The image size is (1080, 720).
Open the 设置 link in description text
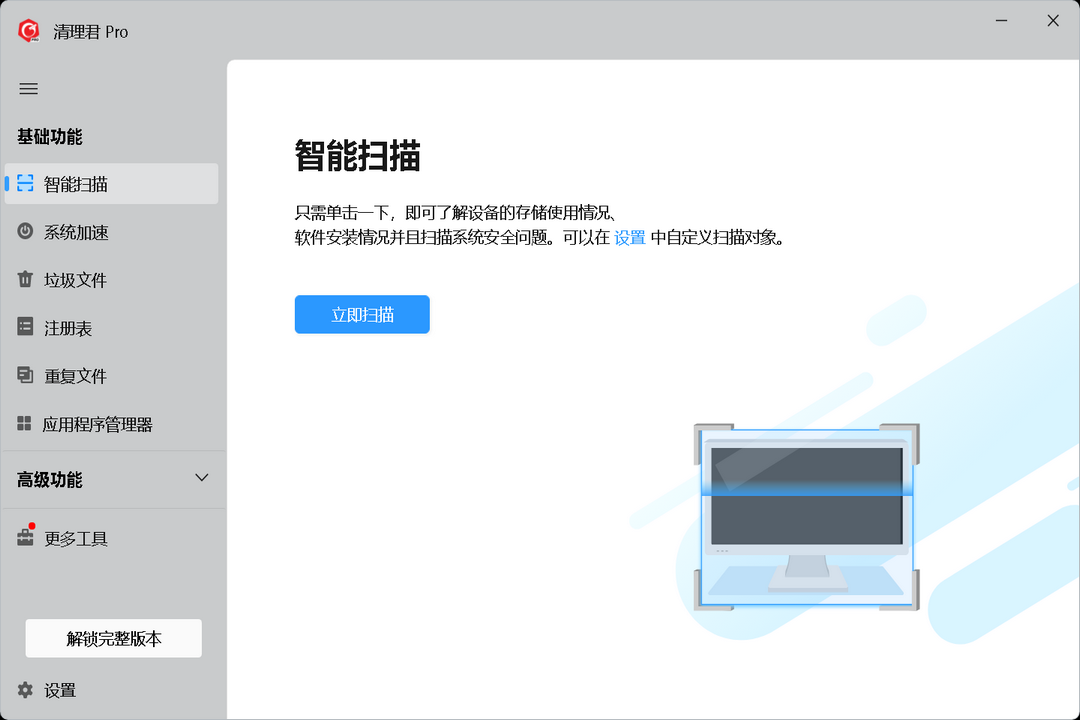pos(628,238)
